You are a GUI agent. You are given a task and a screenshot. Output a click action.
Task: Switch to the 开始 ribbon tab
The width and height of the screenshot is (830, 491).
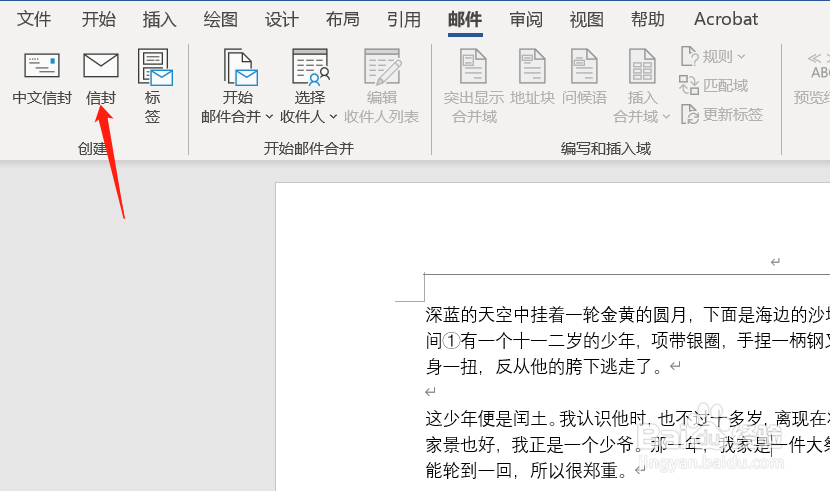point(98,20)
